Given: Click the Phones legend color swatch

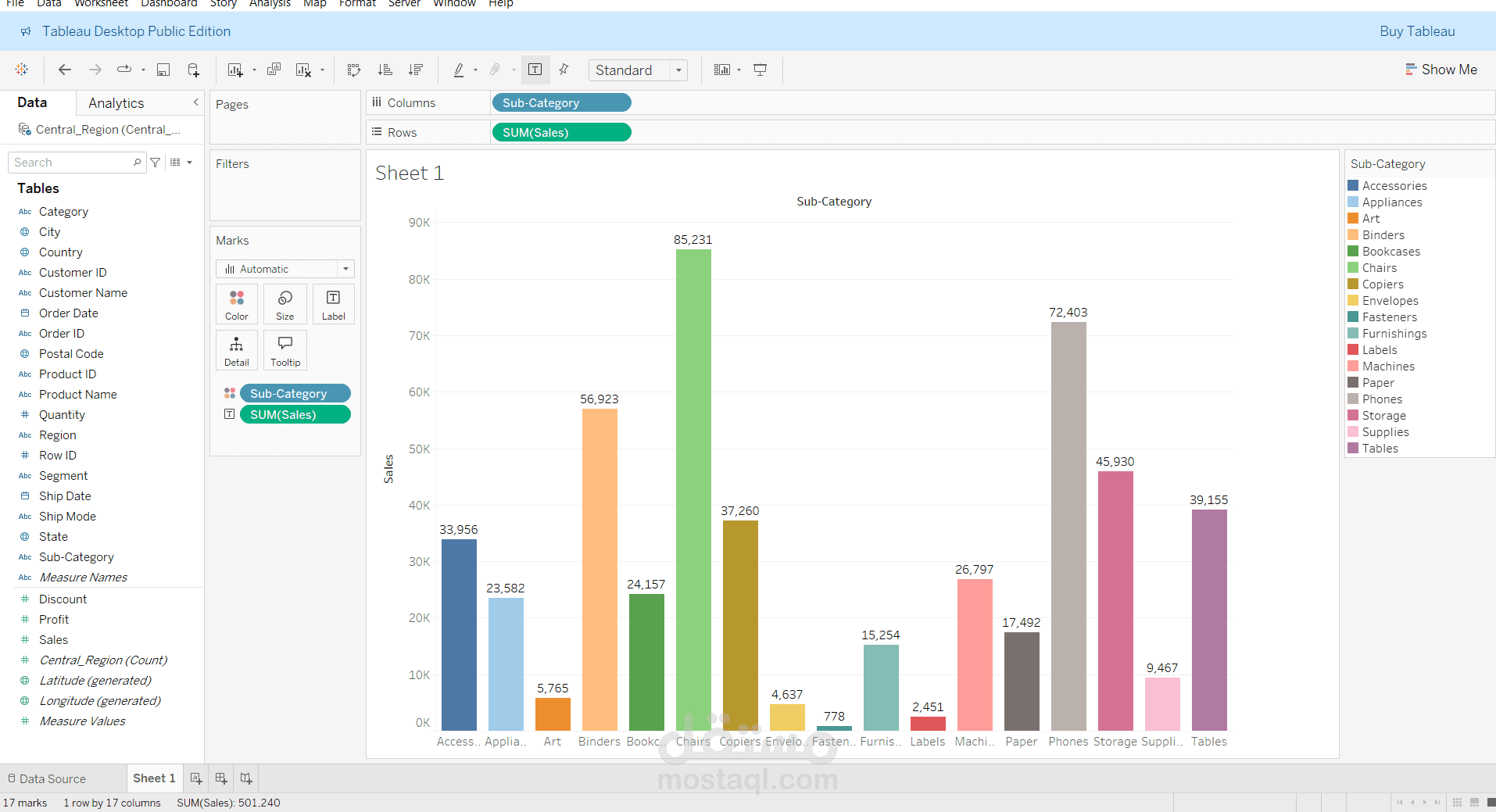Looking at the screenshot, I should tap(1353, 399).
